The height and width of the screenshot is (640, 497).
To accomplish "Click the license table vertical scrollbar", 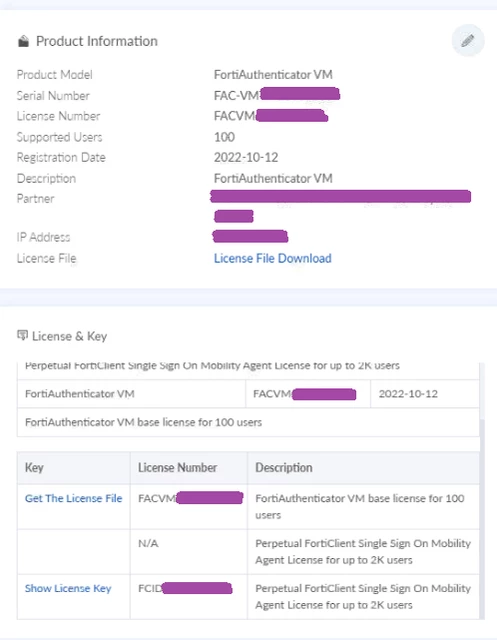I will tap(482, 490).
